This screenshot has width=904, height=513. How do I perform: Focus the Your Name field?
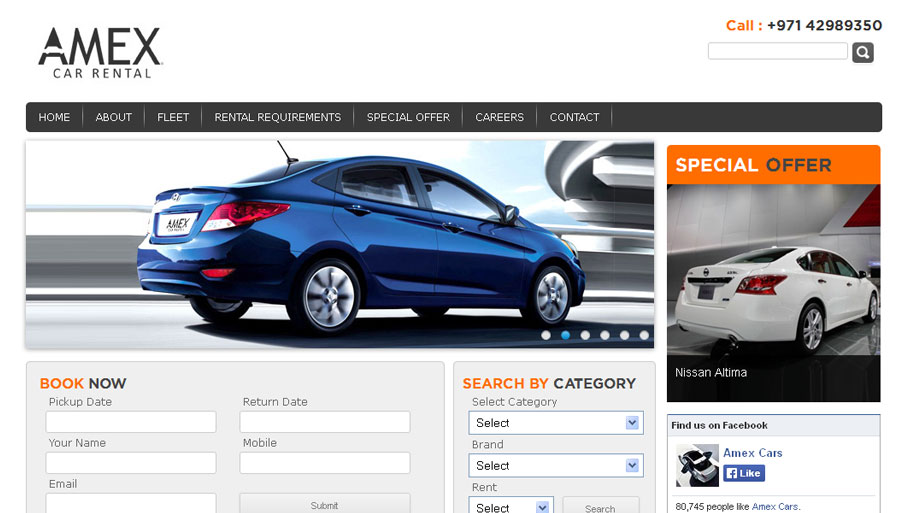click(x=131, y=463)
